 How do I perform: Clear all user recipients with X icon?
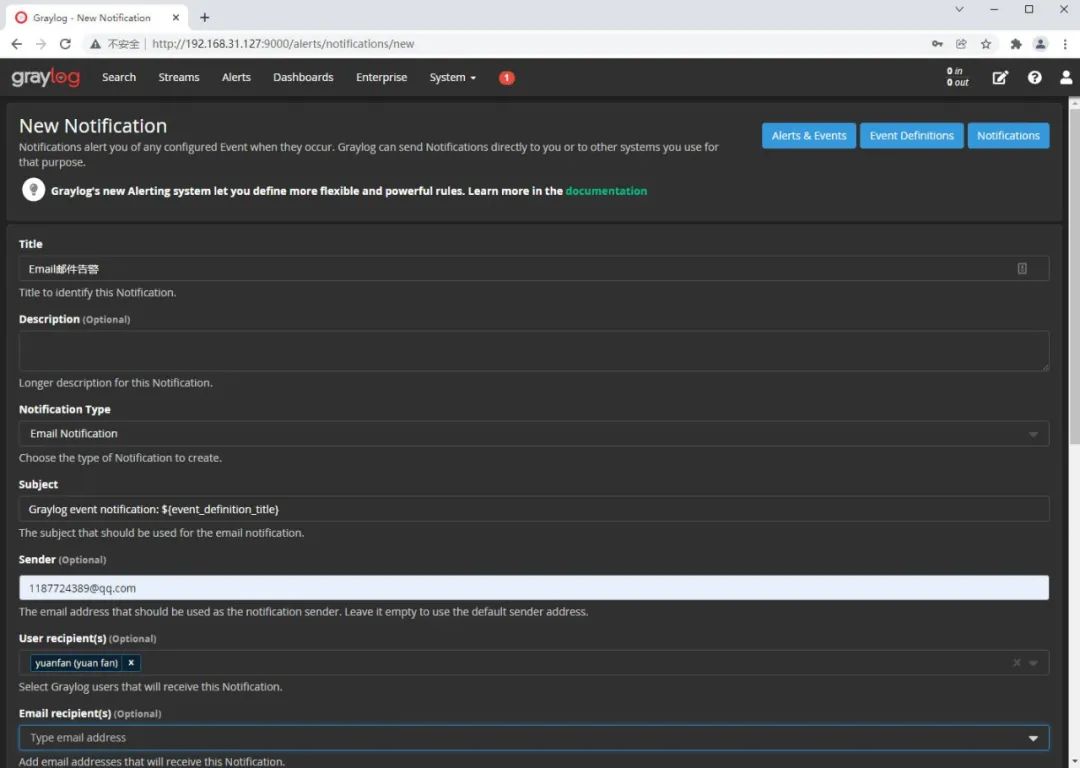click(1017, 663)
